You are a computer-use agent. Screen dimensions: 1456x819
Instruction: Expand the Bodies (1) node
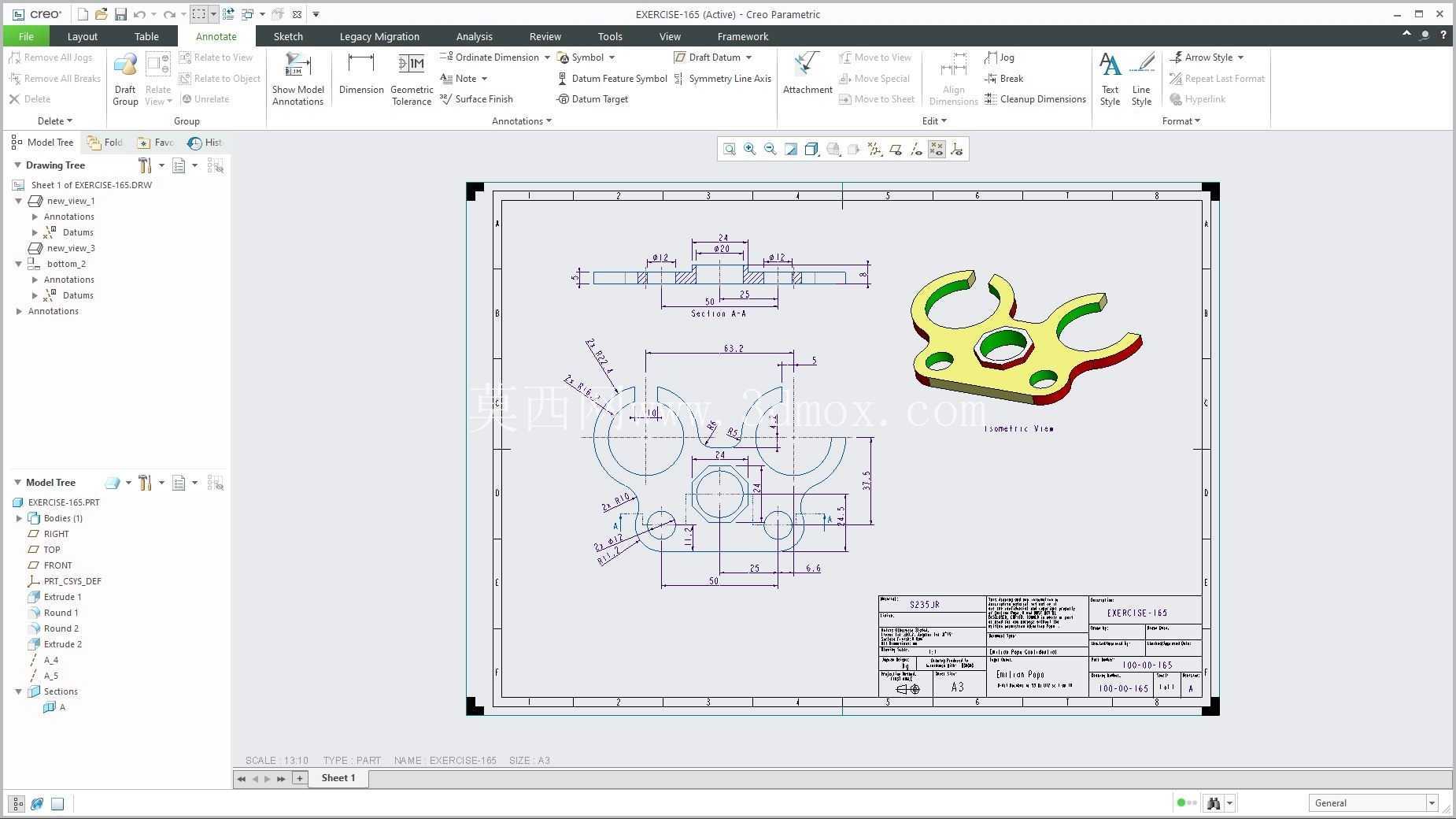(19, 518)
